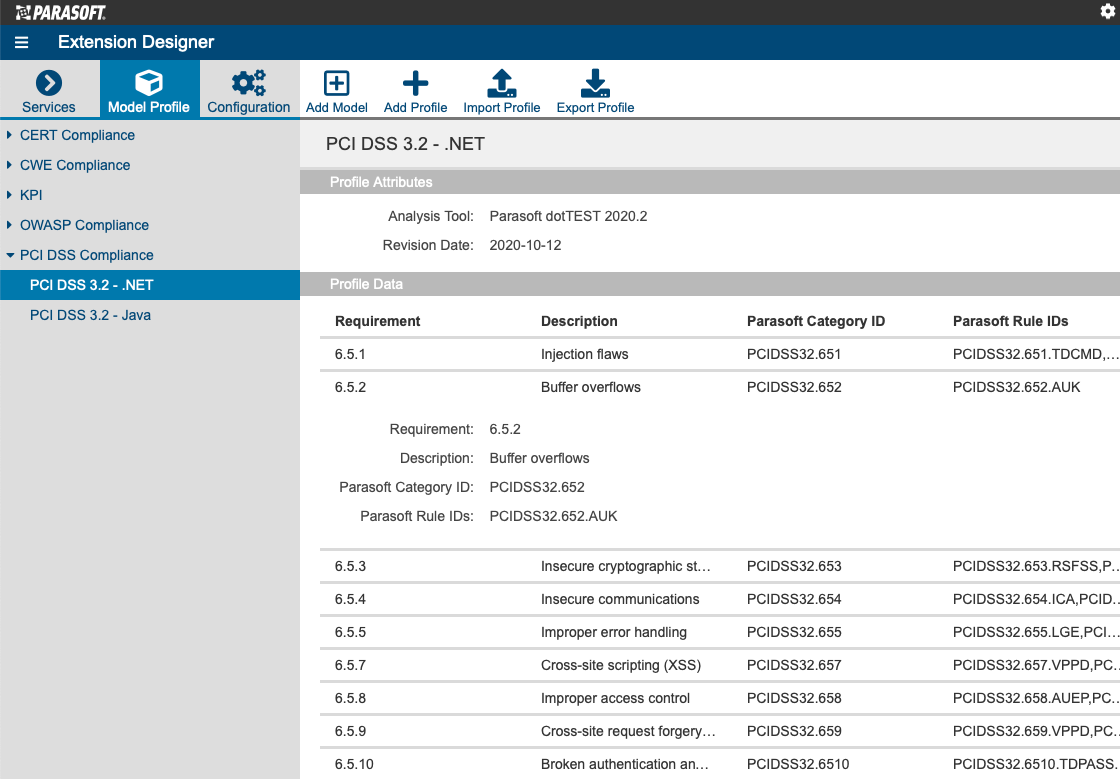Click the 2020-10-12 revision date
Screen dimensions: 1120x779
525,245
